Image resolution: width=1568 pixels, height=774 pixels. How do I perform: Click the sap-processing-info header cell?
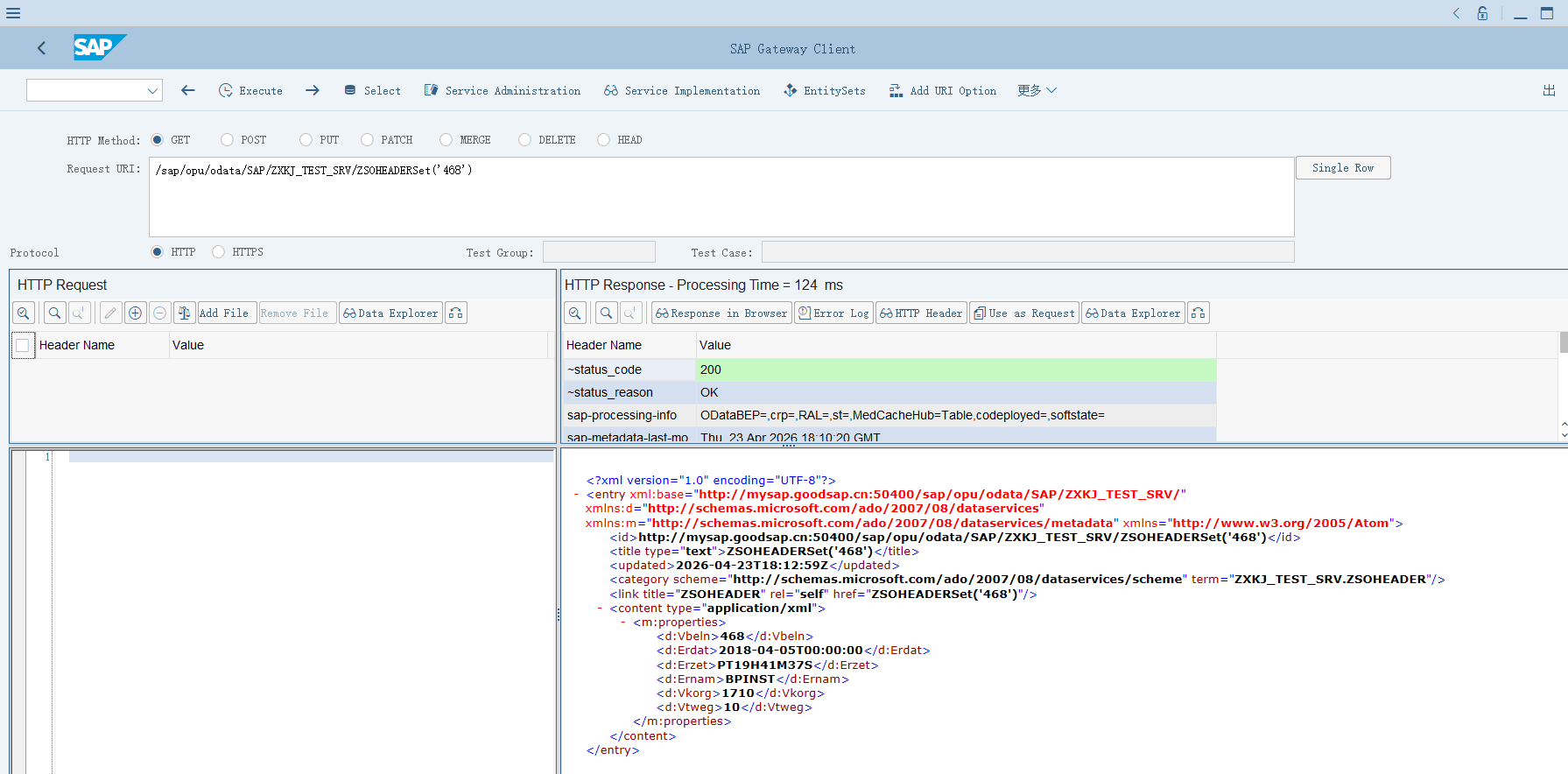point(629,415)
